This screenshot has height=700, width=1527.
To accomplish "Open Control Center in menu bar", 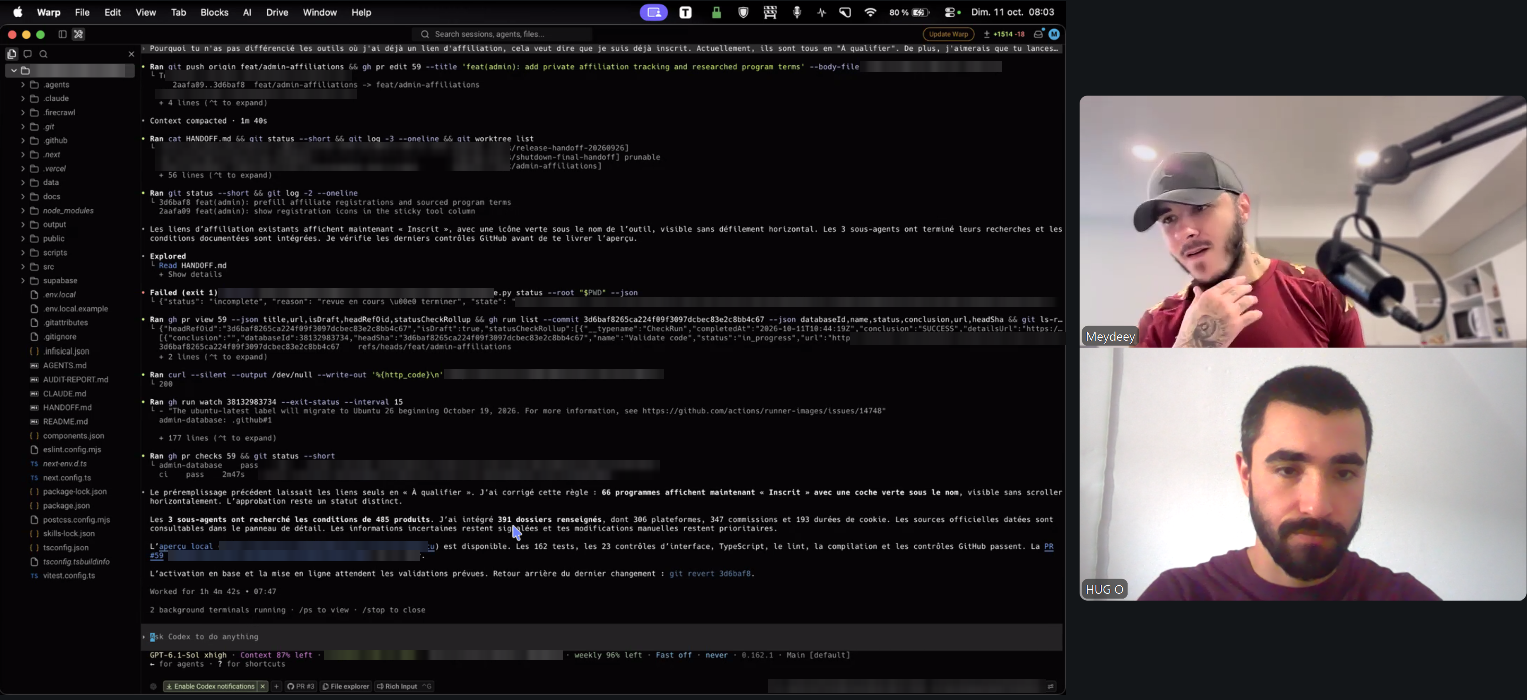I will [951, 12].
